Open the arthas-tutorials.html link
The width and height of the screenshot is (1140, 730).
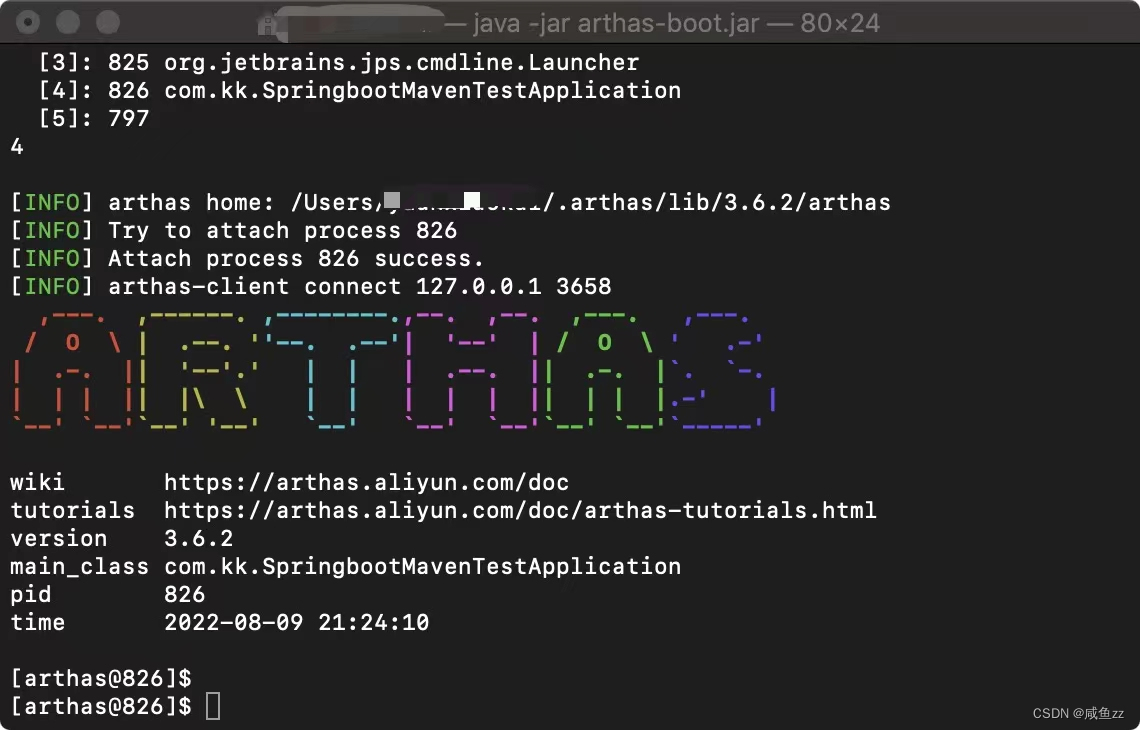point(521,510)
